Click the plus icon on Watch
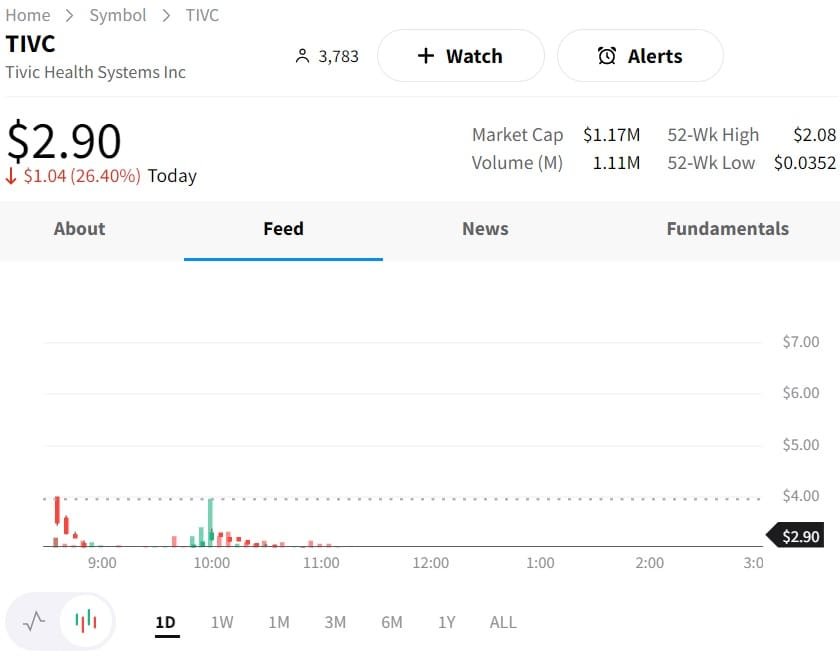Viewport: 840px width, 661px height. 426,56
